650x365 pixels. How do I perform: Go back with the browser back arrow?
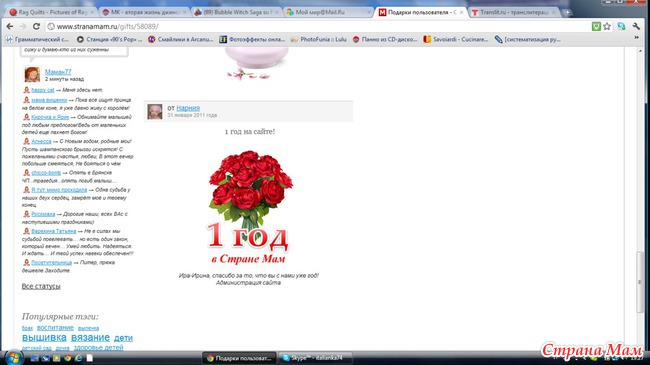pos(10,26)
